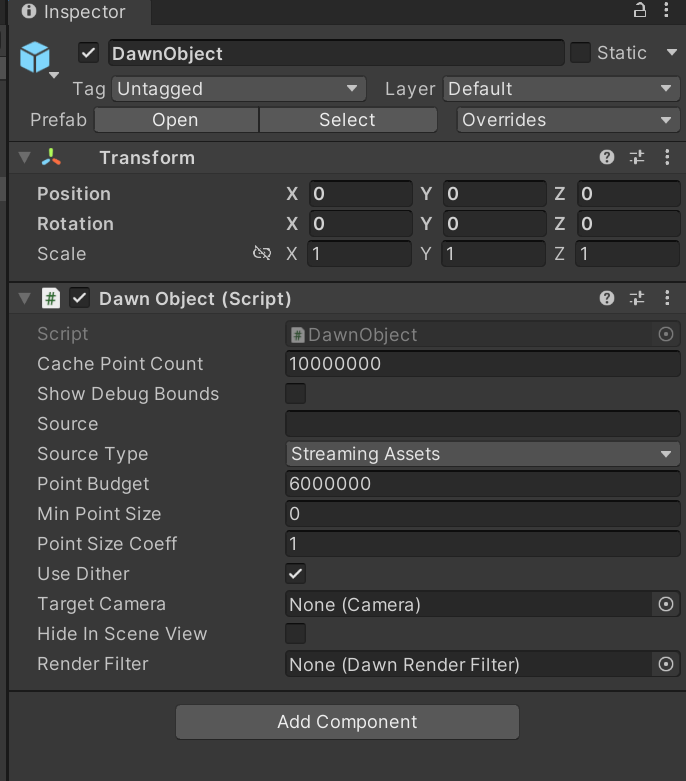Screen dimensions: 686x781
Task: Click the Add Component button
Action: coord(347,722)
